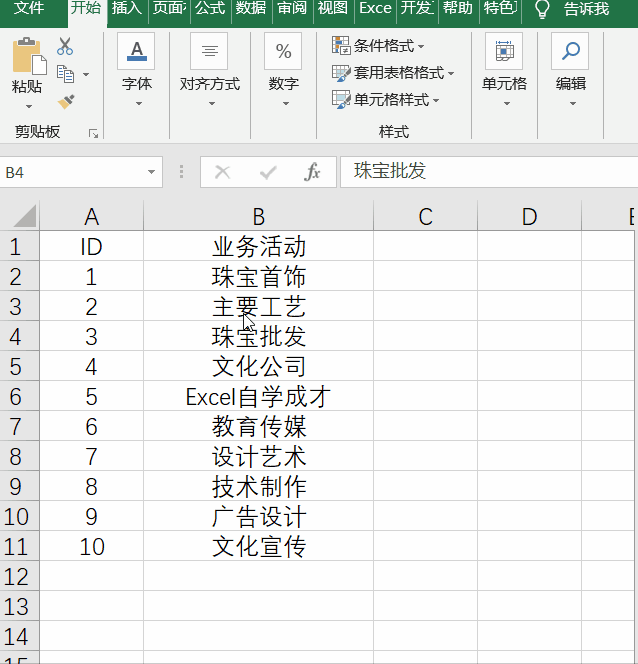Expand the 数字 group dropdown arrow
Viewport: 638px width, 664px height.
(286, 103)
